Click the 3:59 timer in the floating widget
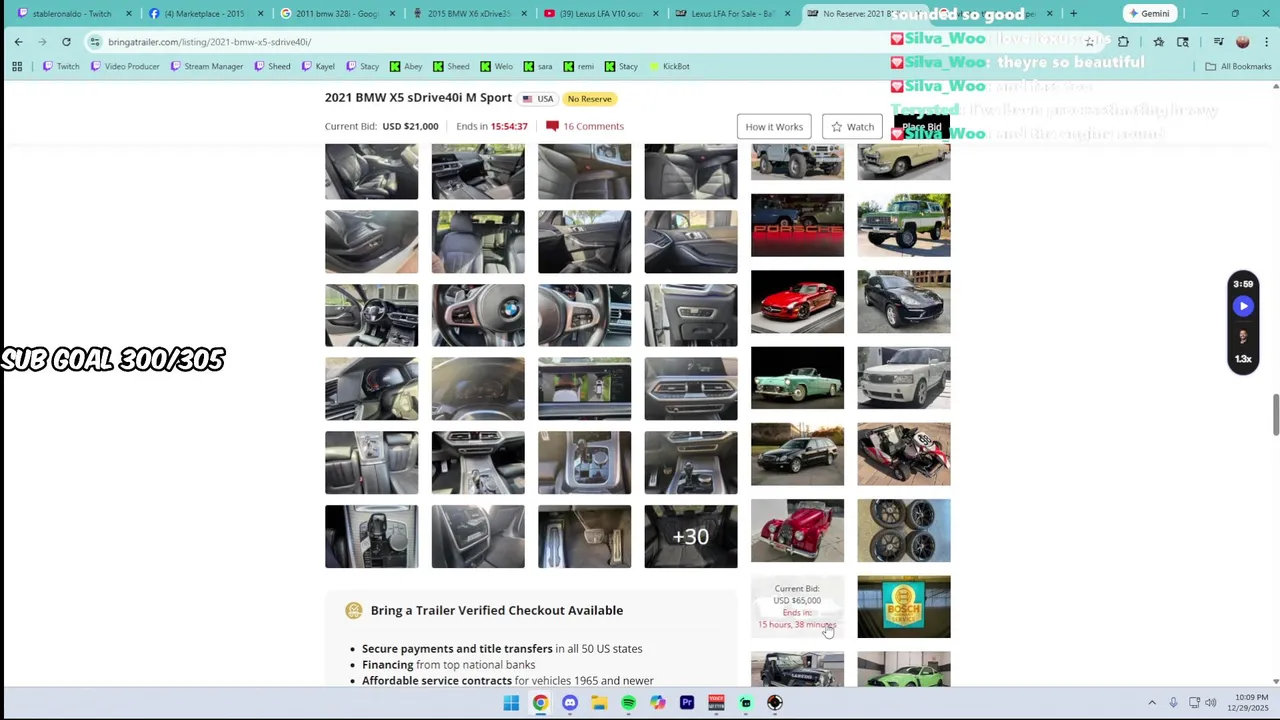The width and height of the screenshot is (1280, 720). pos(1243,284)
